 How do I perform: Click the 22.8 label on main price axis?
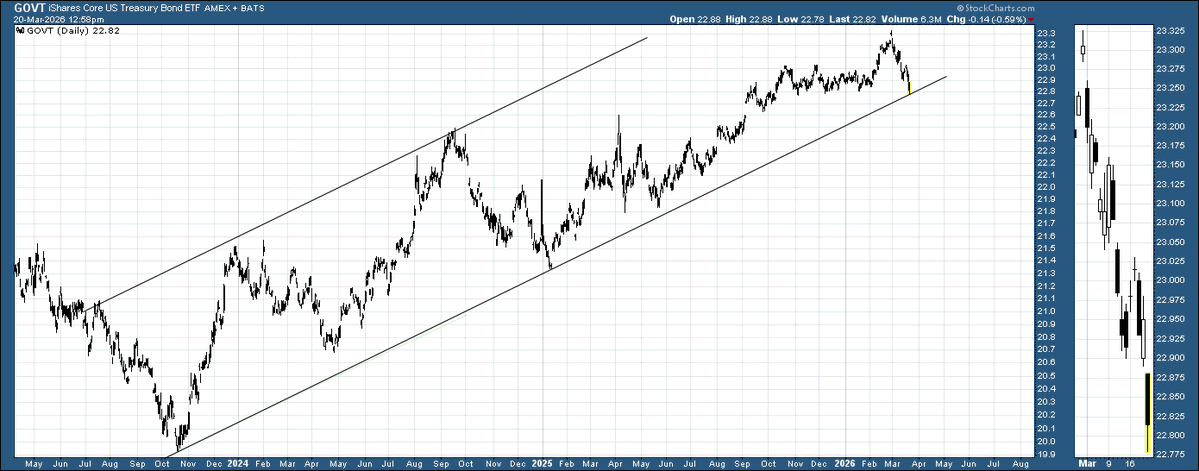(x=1046, y=92)
